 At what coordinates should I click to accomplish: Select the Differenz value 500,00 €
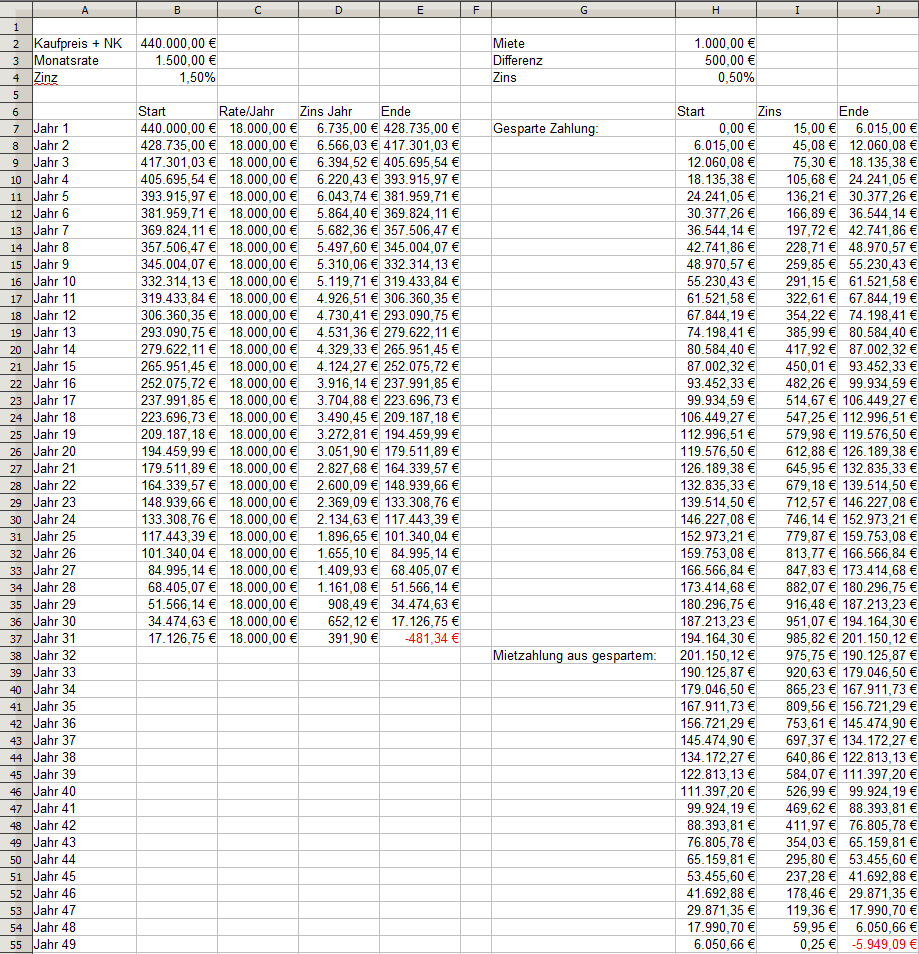tap(716, 61)
